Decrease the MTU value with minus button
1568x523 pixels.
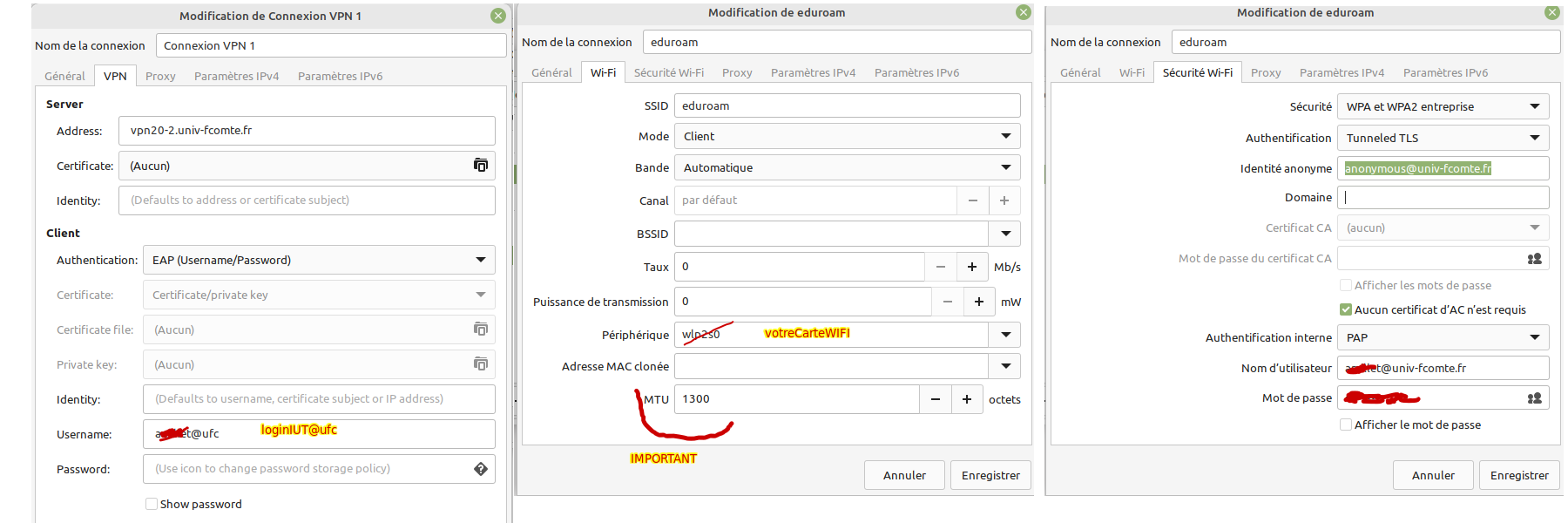click(935, 399)
